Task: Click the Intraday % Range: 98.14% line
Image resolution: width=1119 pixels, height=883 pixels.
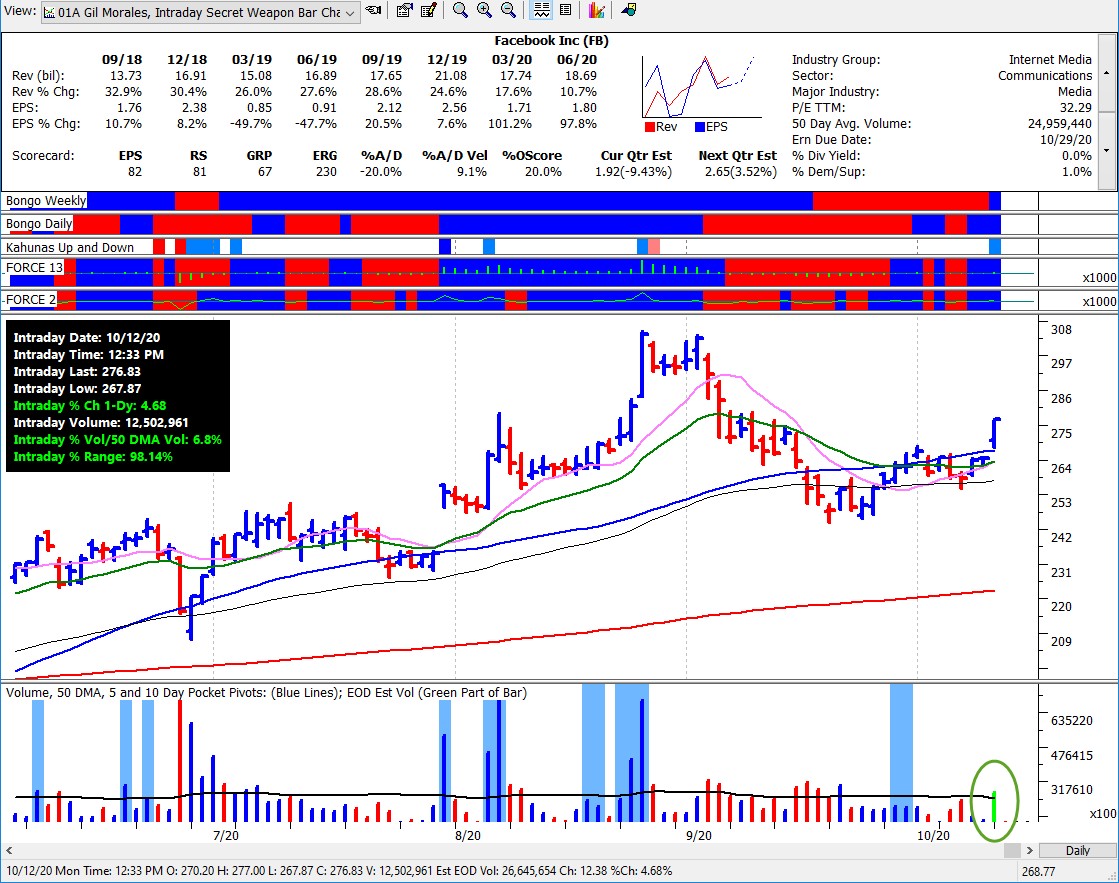Action: [93, 457]
